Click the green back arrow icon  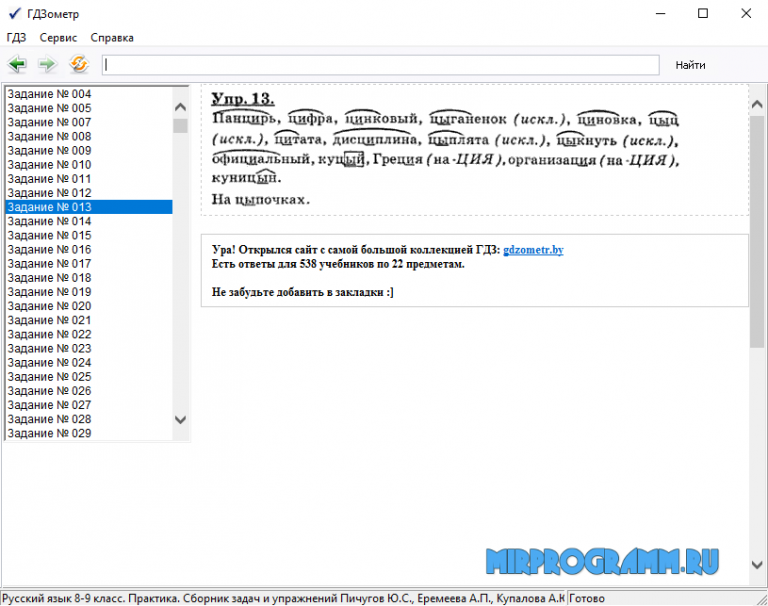(18, 64)
